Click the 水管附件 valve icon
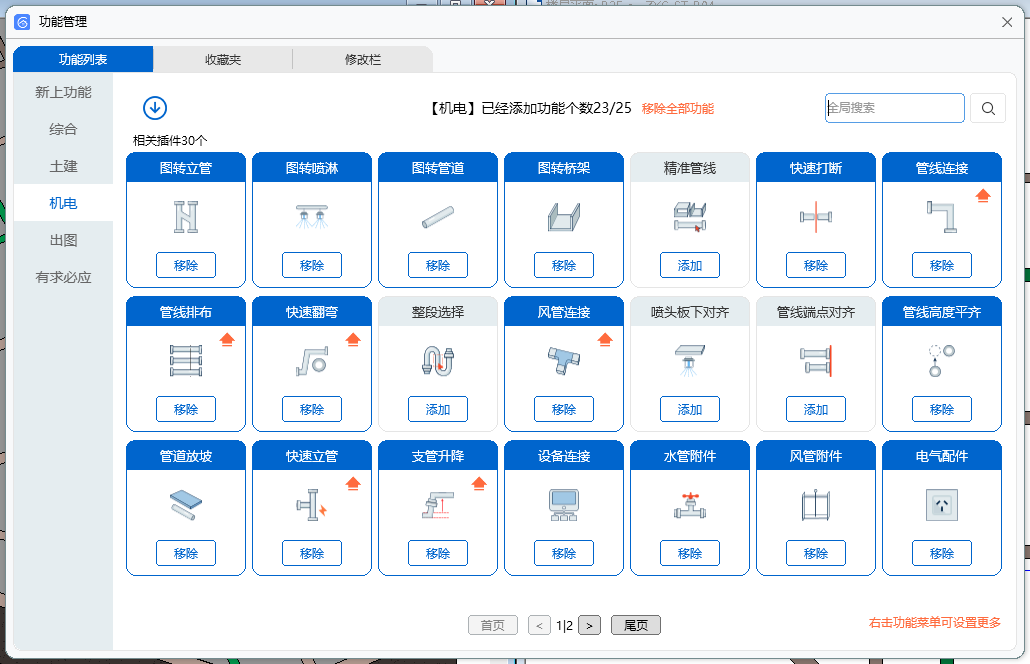The image size is (1030, 664). (689, 505)
